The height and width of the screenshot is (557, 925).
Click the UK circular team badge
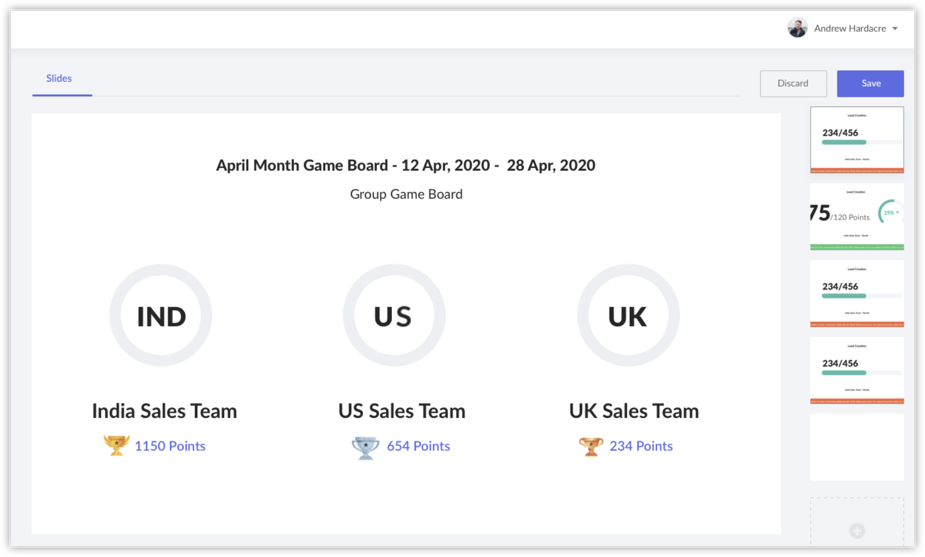click(x=628, y=316)
